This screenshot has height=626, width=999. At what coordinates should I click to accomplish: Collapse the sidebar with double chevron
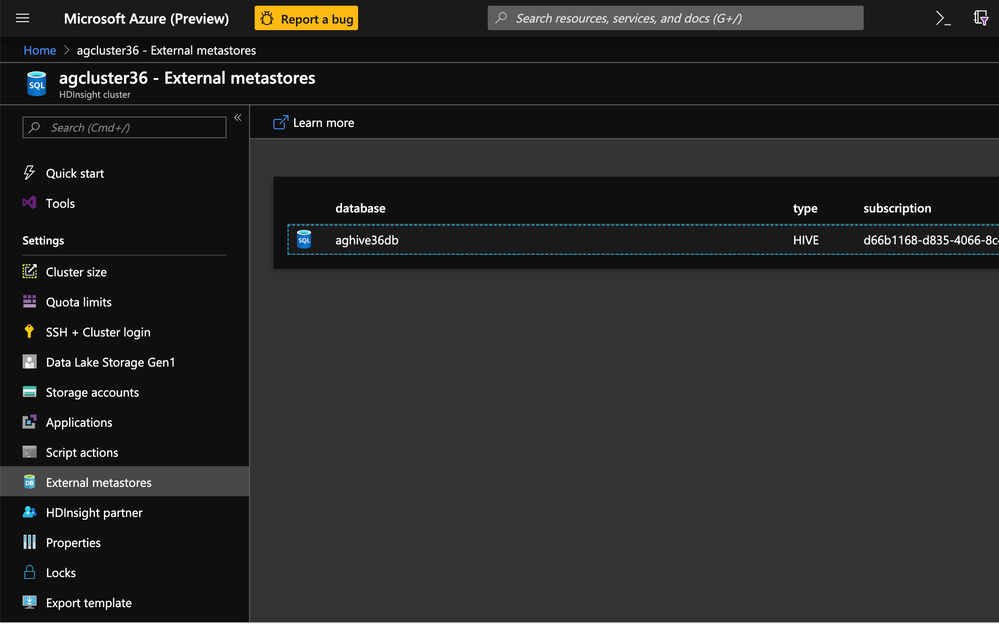[238, 118]
